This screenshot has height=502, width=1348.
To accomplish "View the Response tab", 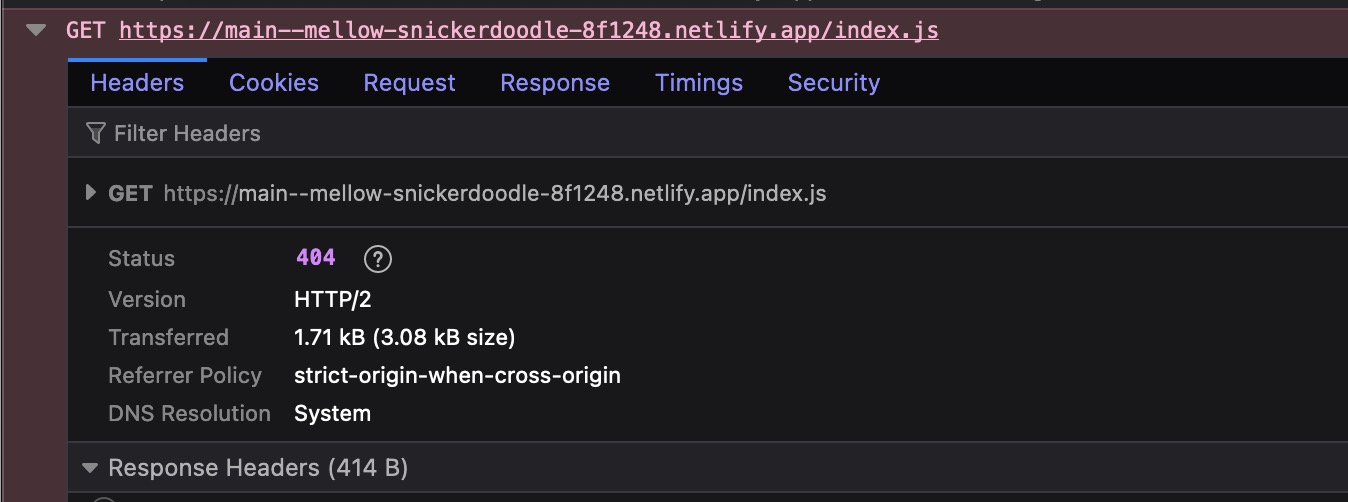I will click(555, 83).
